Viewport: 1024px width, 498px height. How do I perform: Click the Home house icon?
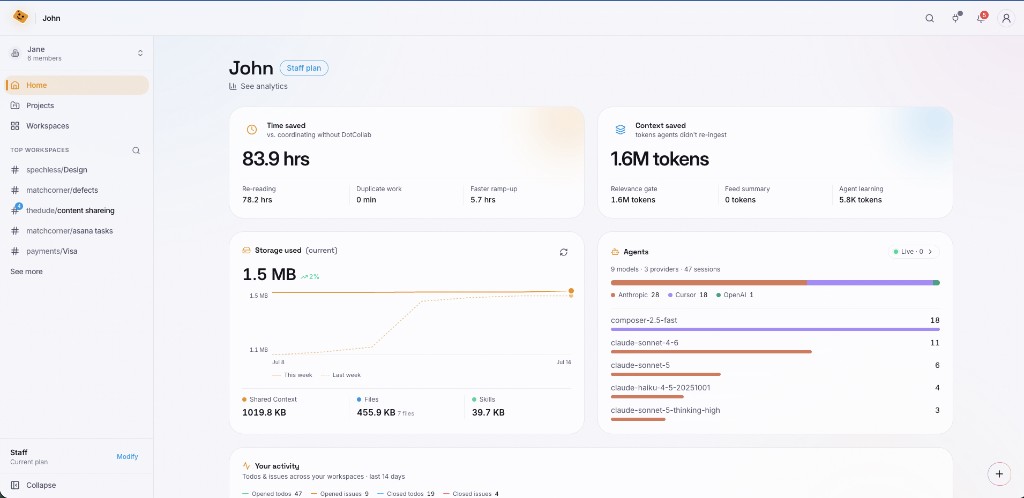click(15, 85)
